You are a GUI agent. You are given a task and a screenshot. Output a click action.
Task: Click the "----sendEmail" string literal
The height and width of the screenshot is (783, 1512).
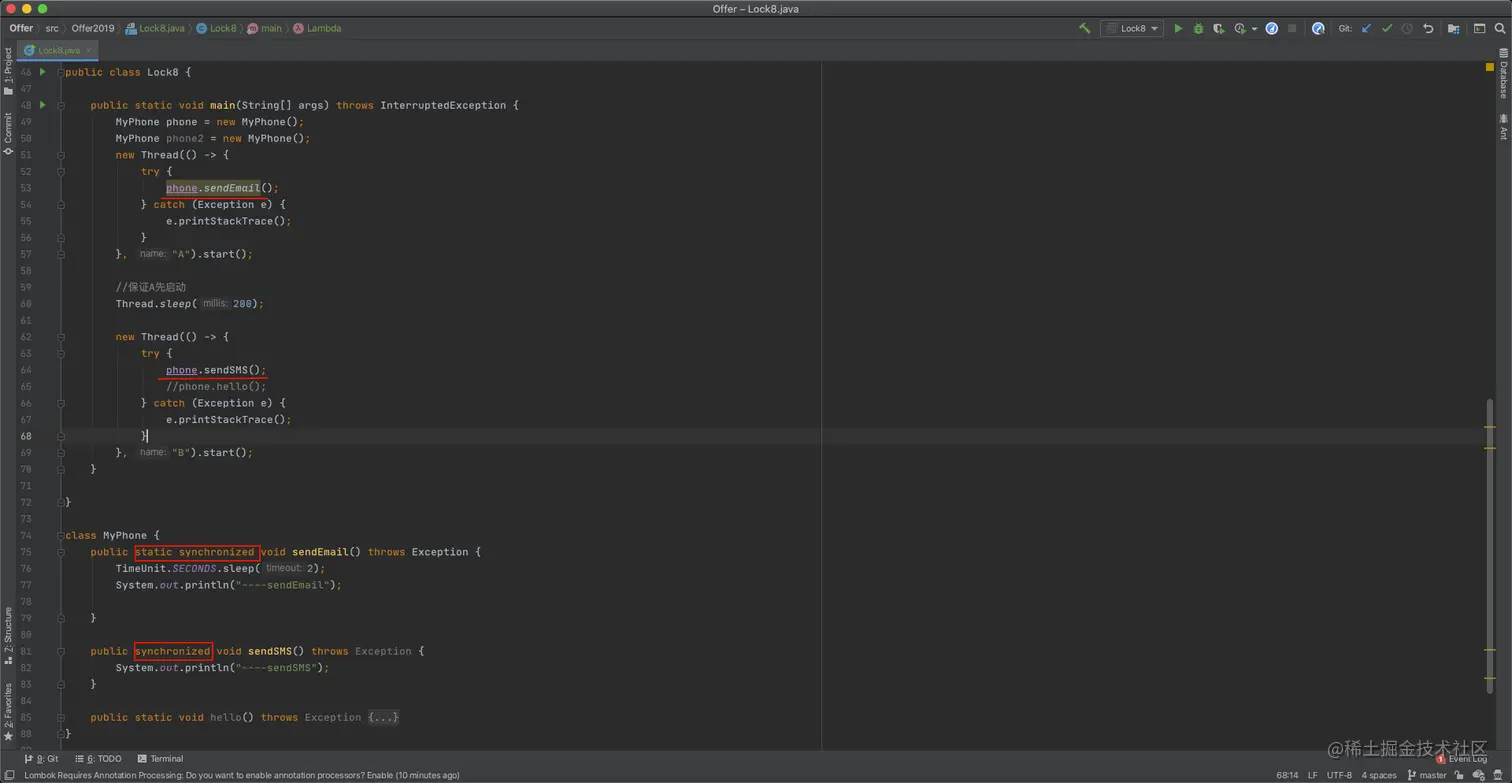pyautogui.click(x=282, y=585)
